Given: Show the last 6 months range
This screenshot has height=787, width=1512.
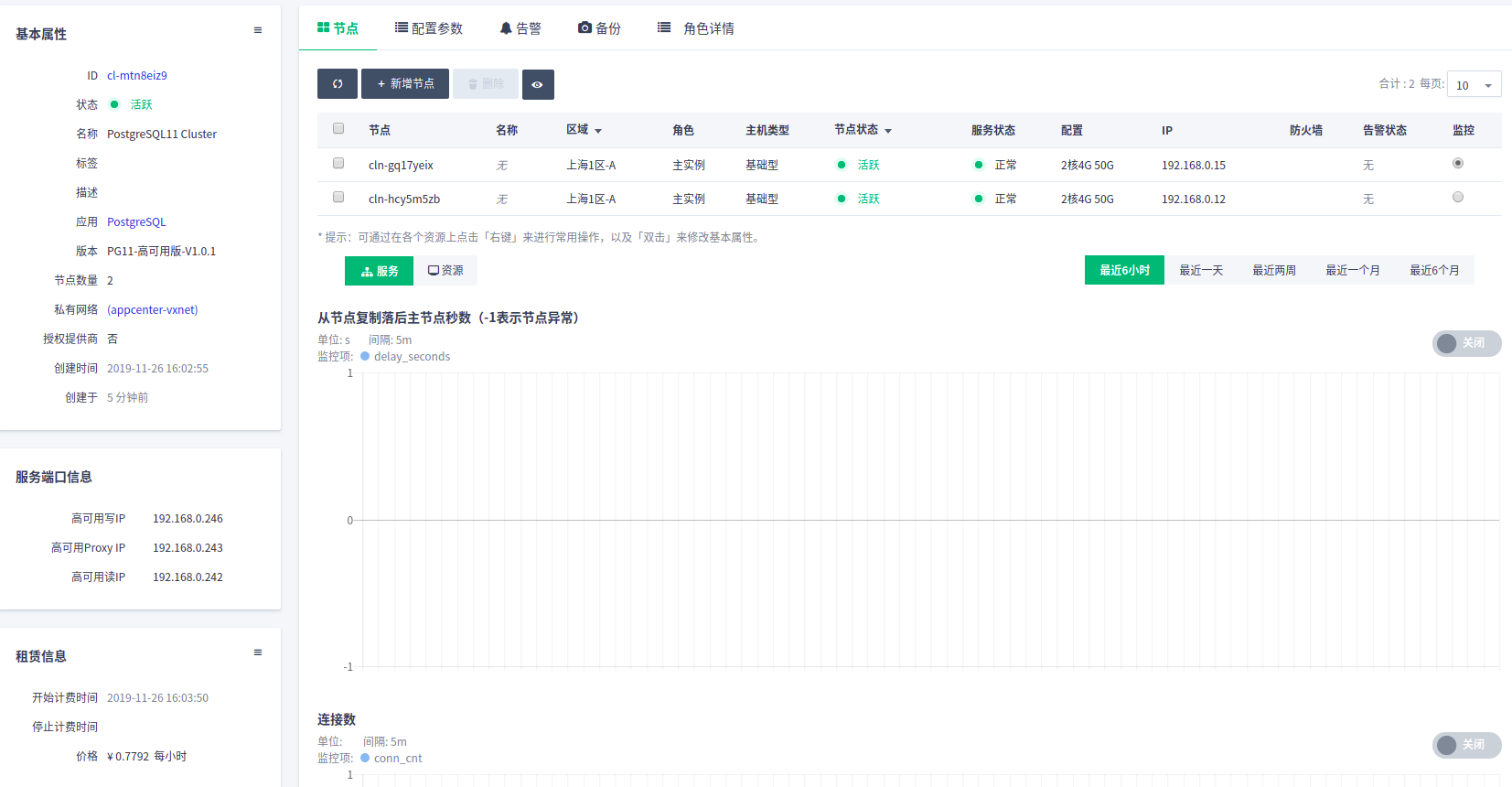Looking at the screenshot, I should pos(1434,270).
